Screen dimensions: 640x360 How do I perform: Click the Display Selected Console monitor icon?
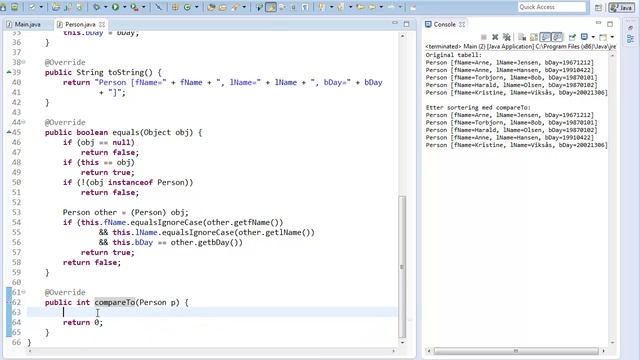click(x=584, y=37)
